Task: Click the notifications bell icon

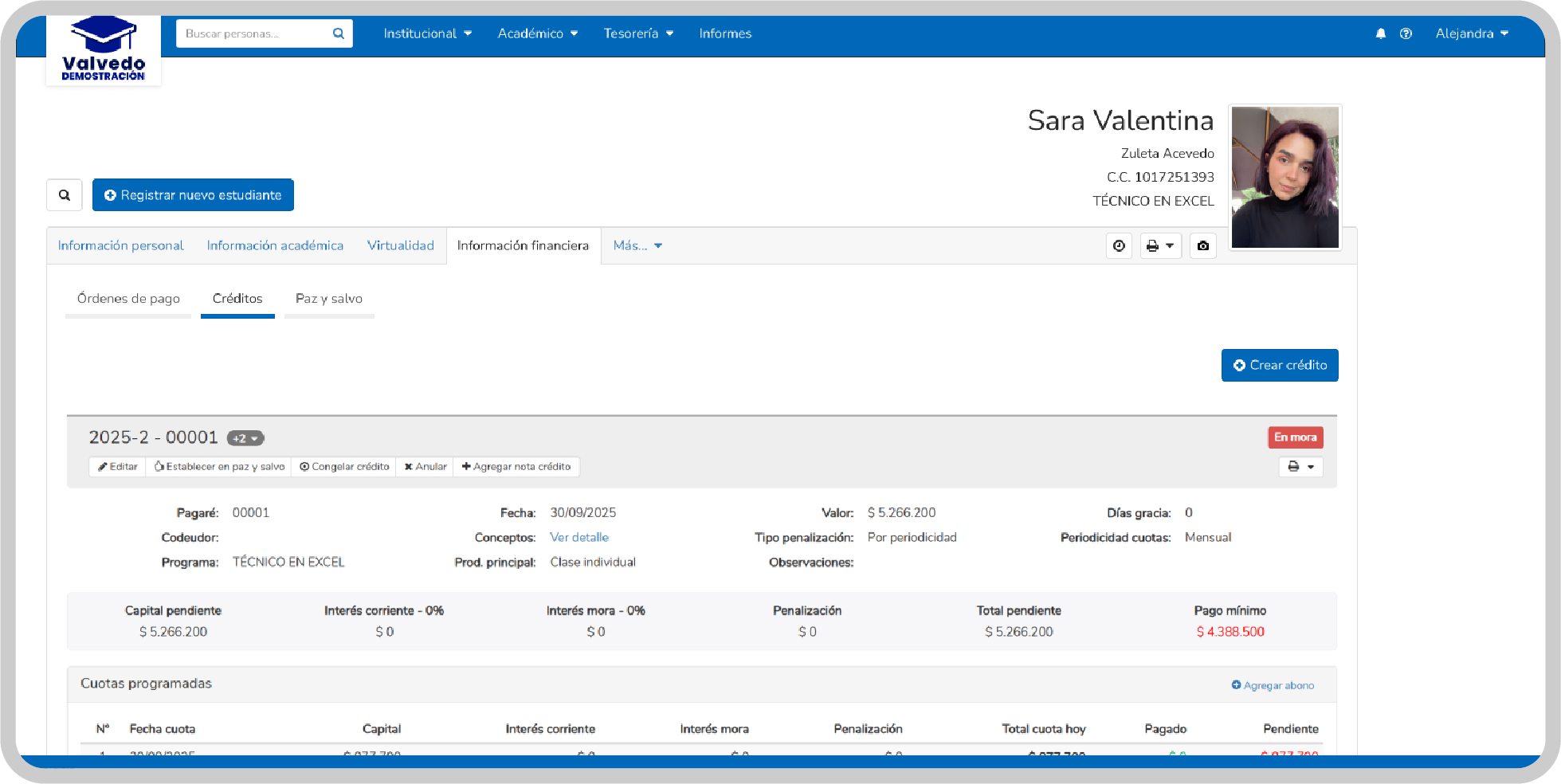Action: (1380, 33)
